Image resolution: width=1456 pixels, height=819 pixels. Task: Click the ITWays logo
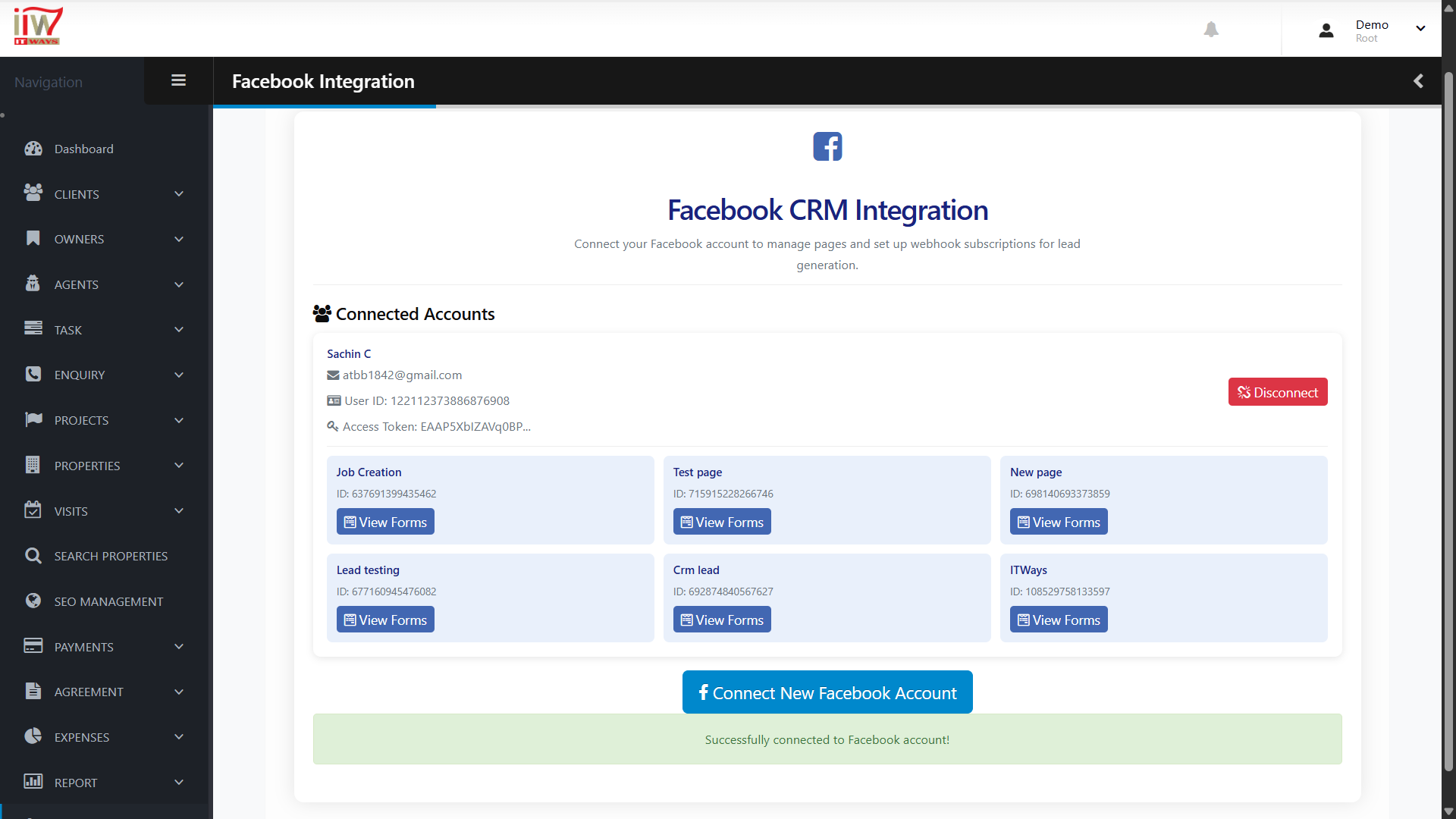tap(38, 26)
